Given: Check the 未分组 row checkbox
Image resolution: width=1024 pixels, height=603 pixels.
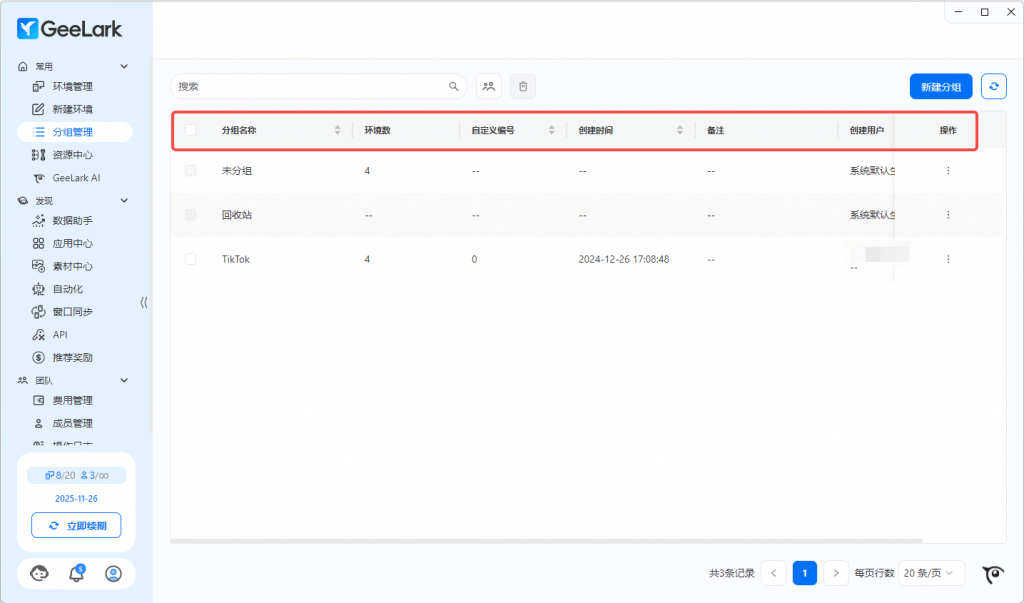Looking at the screenshot, I should tap(191, 171).
